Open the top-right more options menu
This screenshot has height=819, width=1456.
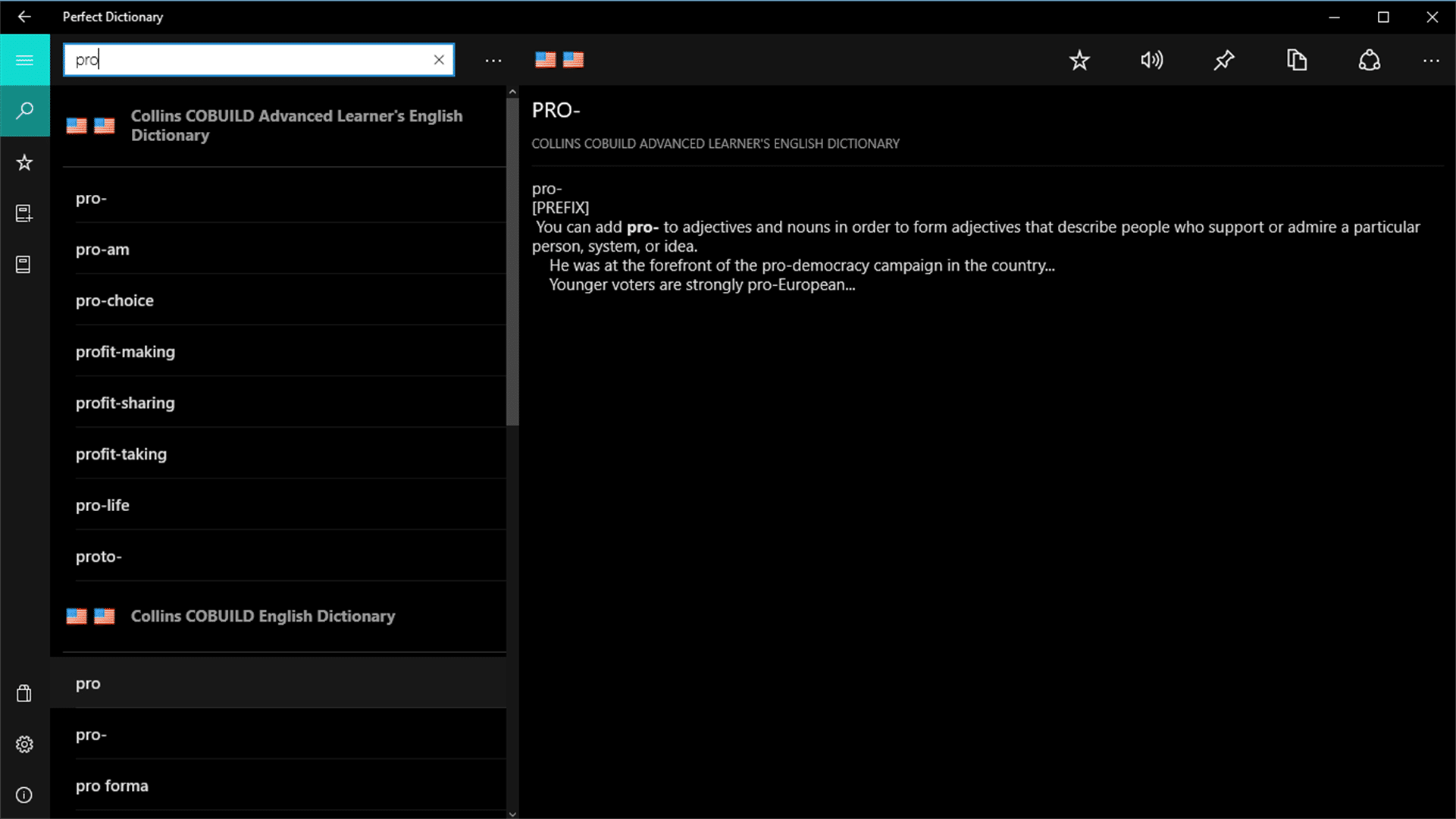(x=1431, y=60)
